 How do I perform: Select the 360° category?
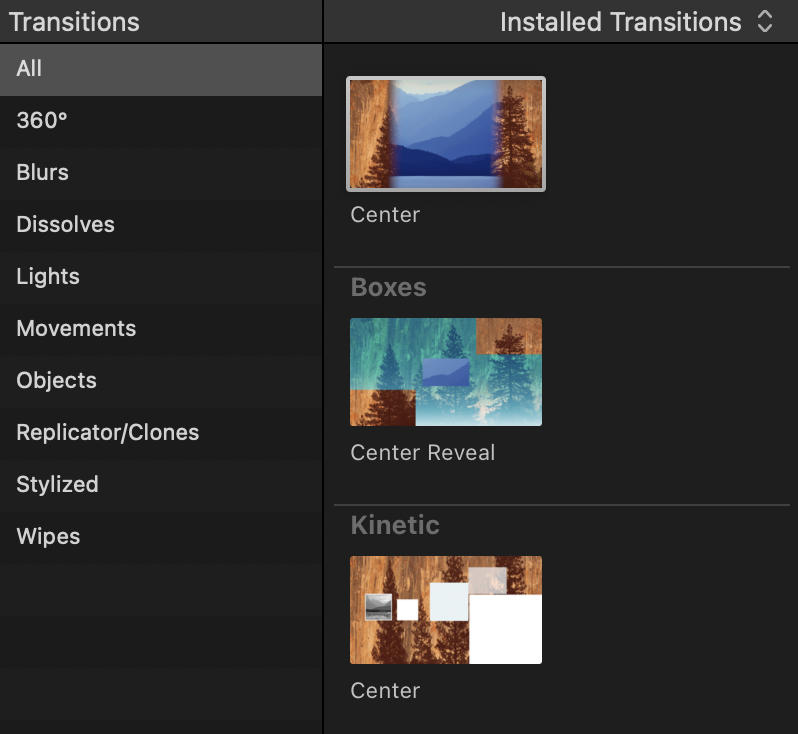point(161,122)
